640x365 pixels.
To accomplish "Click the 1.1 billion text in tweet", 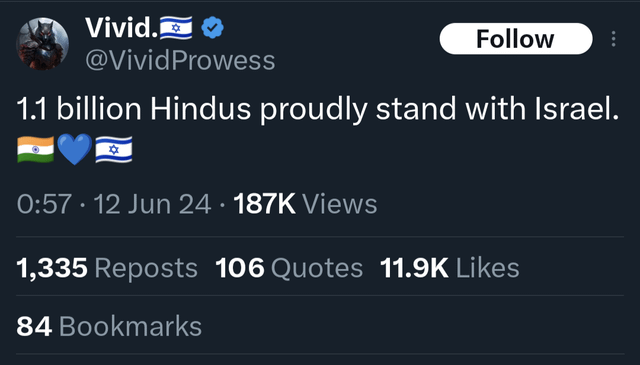I will tap(79, 109).
